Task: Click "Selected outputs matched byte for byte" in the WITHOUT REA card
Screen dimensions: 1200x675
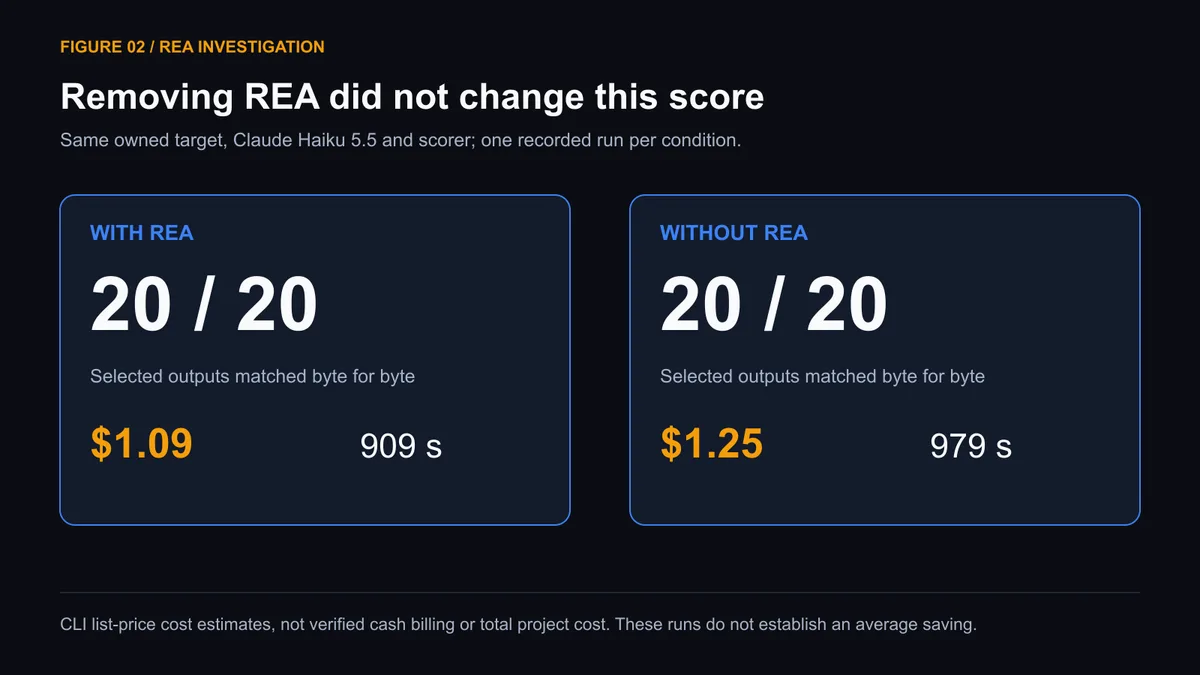Action: (x=822, y=377)
